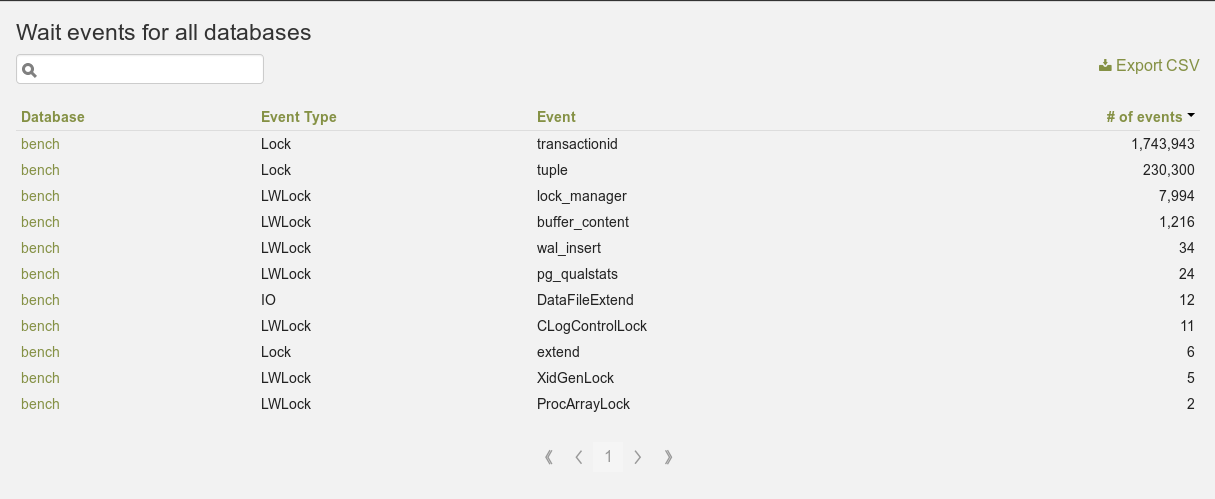Open bench link in DataFileExtend row
Image resolution: width=1215 pixels, height=499 pixels.
pyautogui.click(x=40, y=300)
